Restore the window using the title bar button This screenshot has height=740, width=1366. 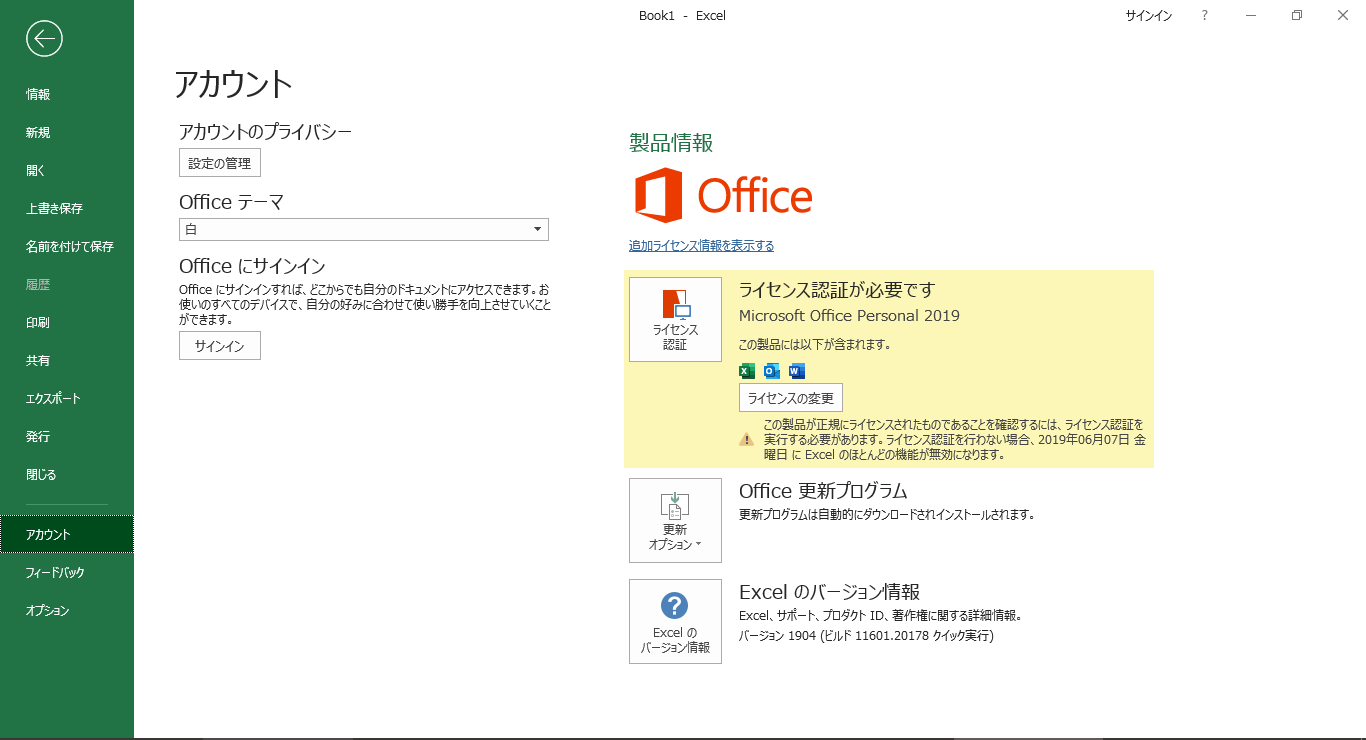tap(1297, 15)
